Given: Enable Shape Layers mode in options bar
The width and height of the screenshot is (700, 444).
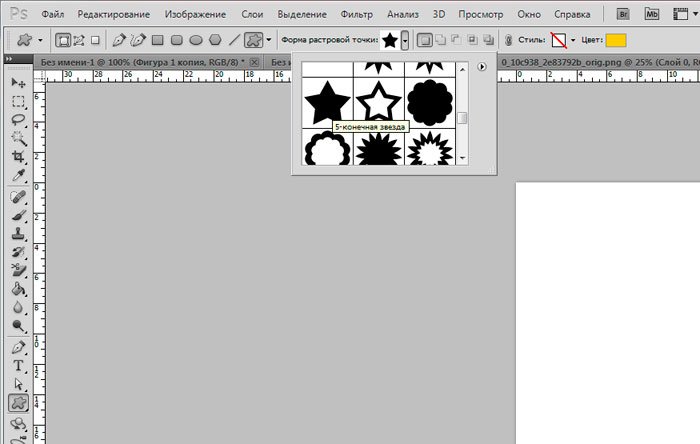Looking at the screenshot, I should 63,40.
